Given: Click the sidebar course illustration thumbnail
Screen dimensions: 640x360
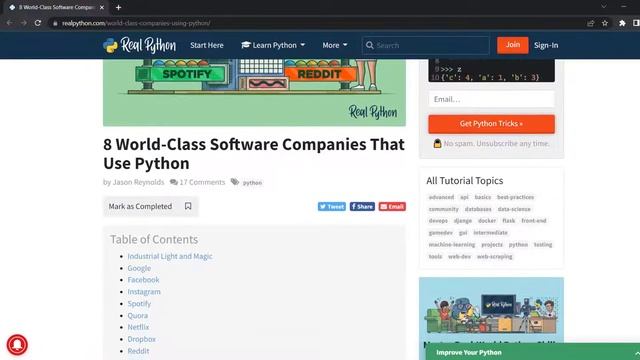Looking at the screenshot, I should (x=491, y=313).
